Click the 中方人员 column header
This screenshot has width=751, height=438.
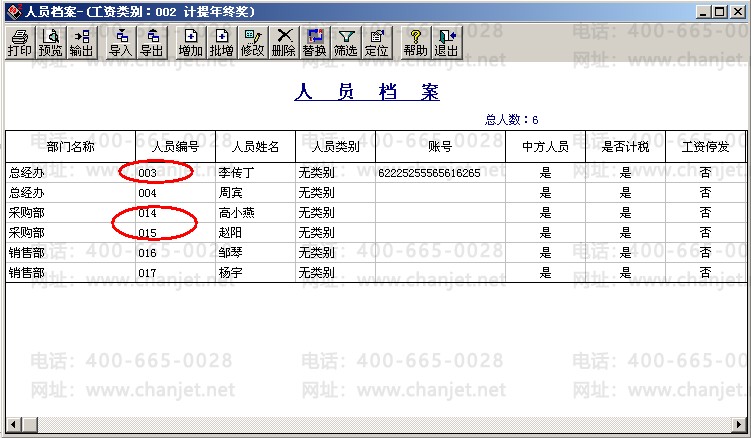click(545, 147)
